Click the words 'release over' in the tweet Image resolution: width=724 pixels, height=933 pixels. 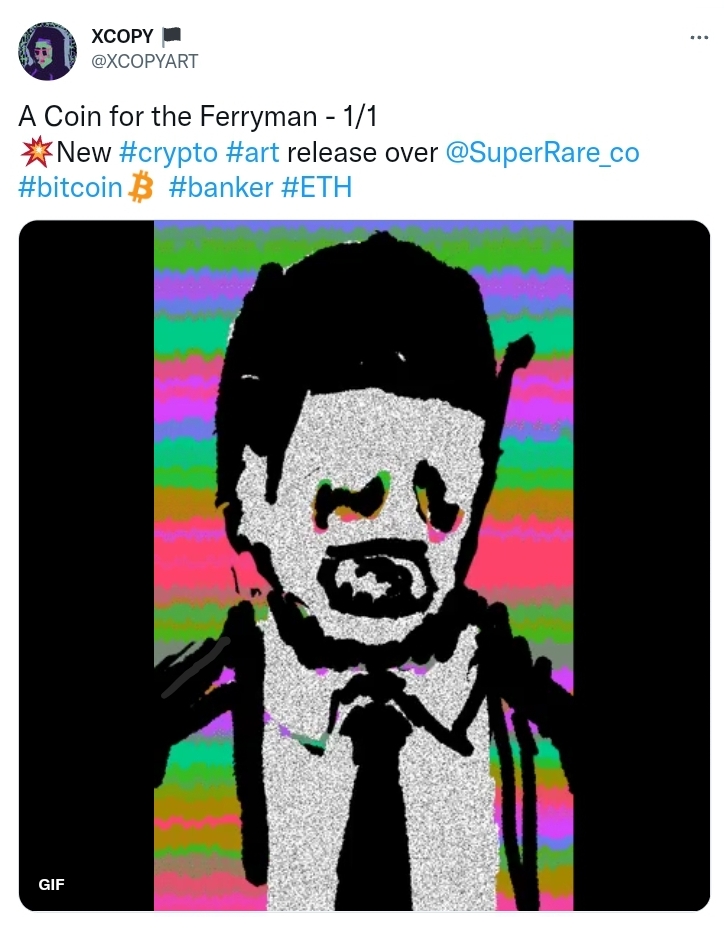[x=362, y=153]
